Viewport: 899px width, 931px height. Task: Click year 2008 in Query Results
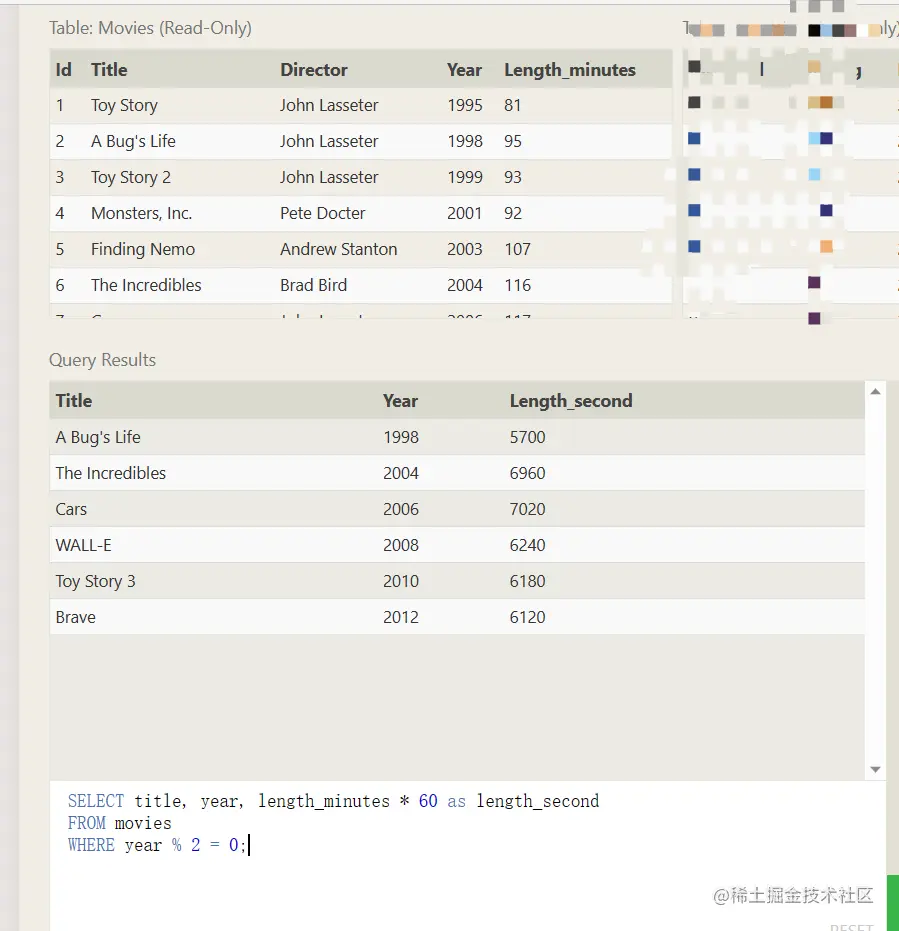pos(401,545)
